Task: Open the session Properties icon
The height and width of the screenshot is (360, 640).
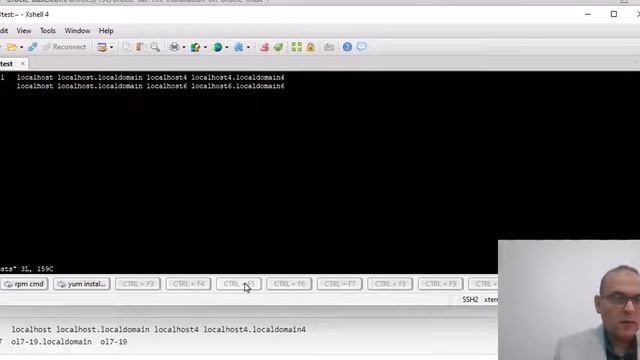Action: [102, 47]
